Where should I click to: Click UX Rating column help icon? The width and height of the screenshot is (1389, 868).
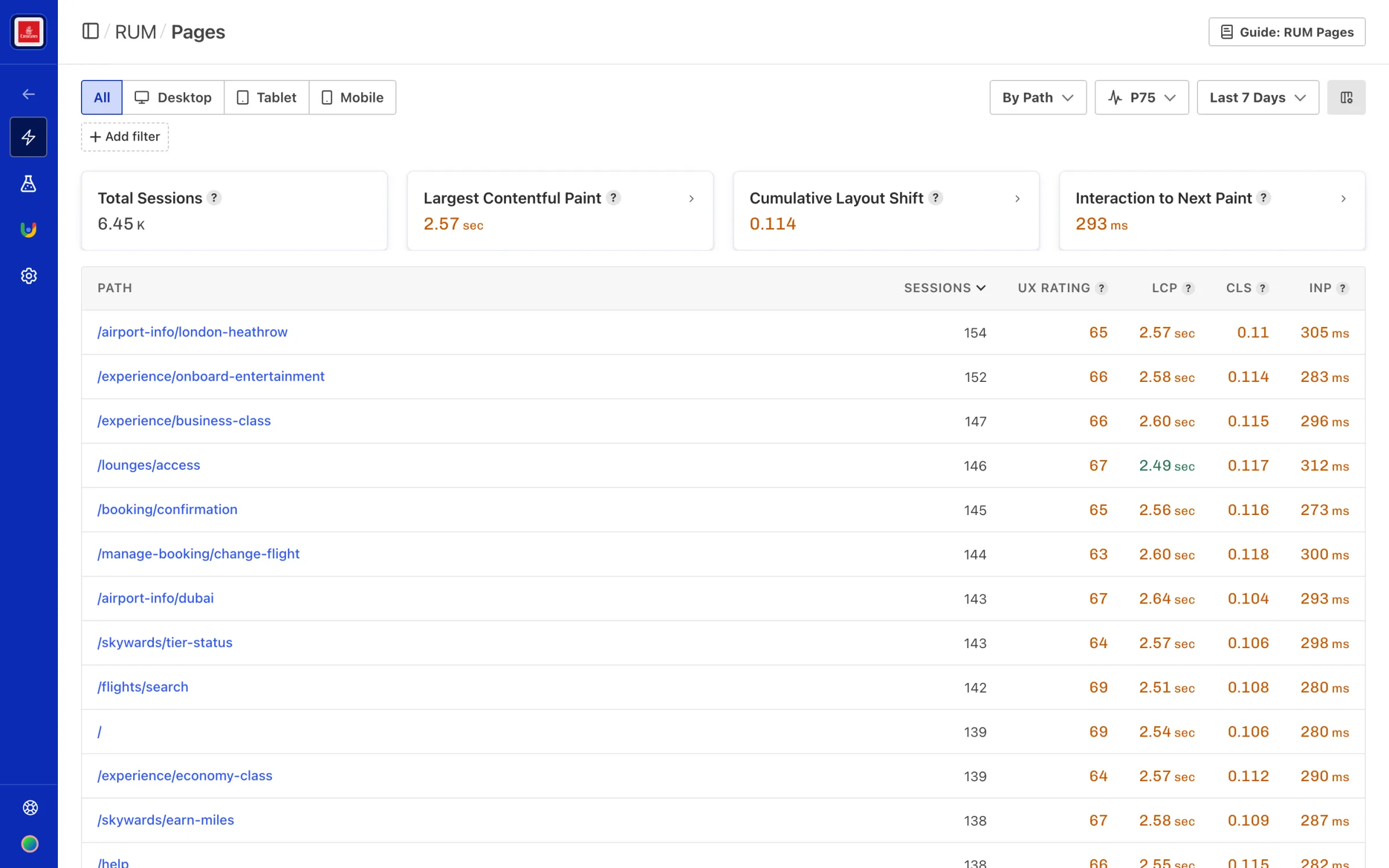coord(1101,288)
